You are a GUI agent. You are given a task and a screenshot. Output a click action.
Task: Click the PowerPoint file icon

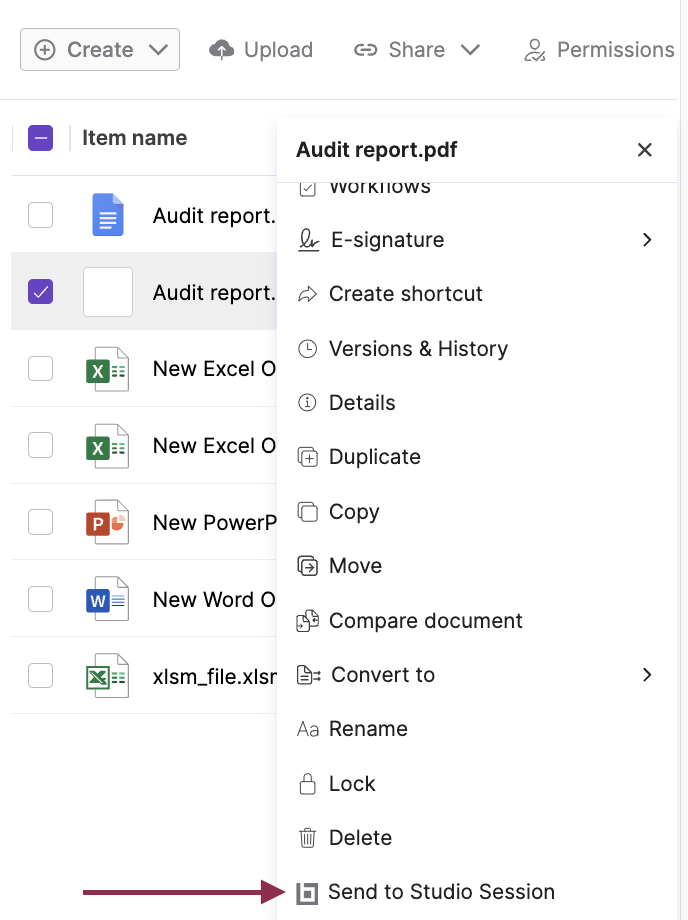point(107,522)
